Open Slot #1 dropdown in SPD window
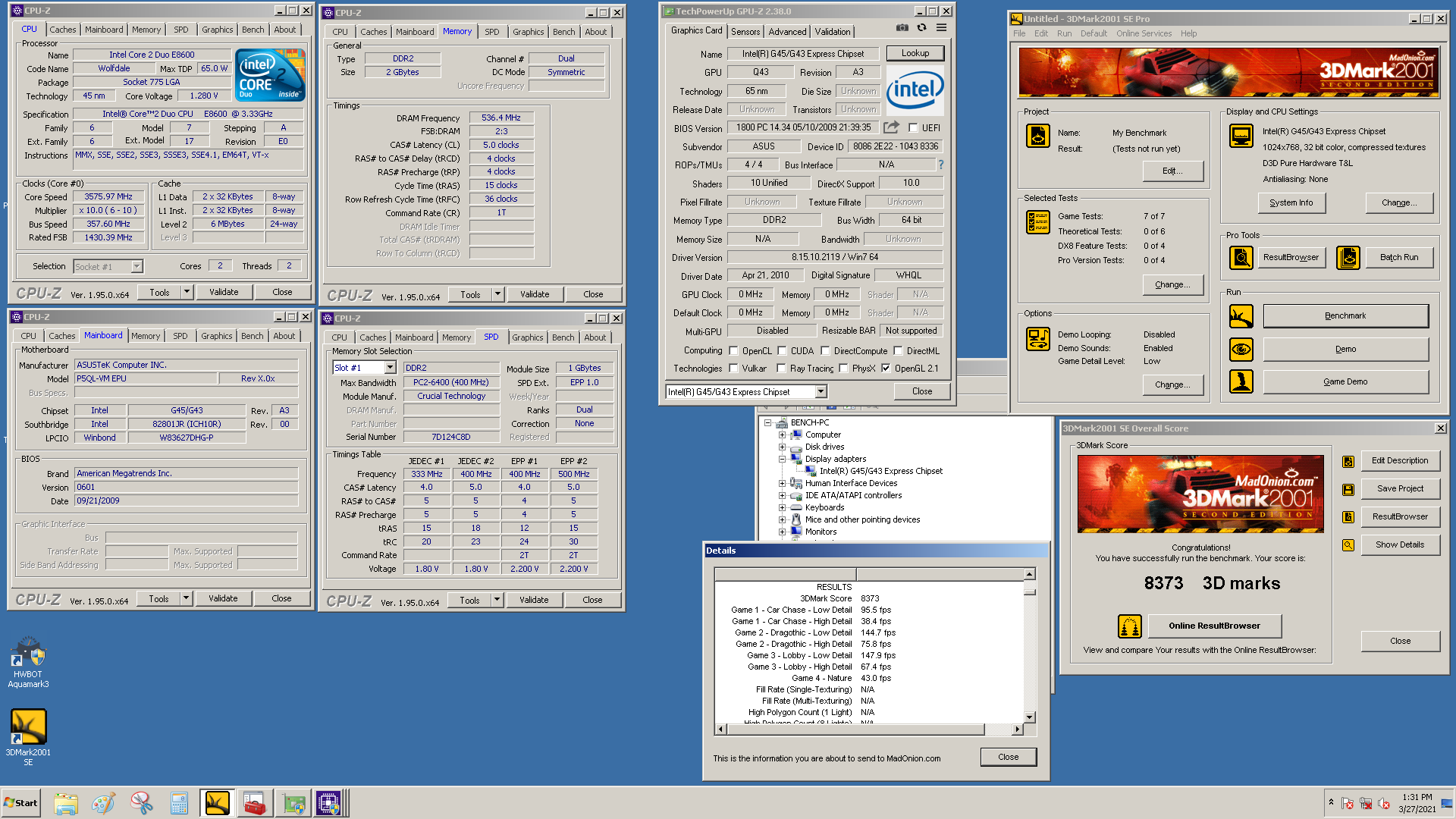The width and height of the screenshot is (1456, 819). point(390,368)
